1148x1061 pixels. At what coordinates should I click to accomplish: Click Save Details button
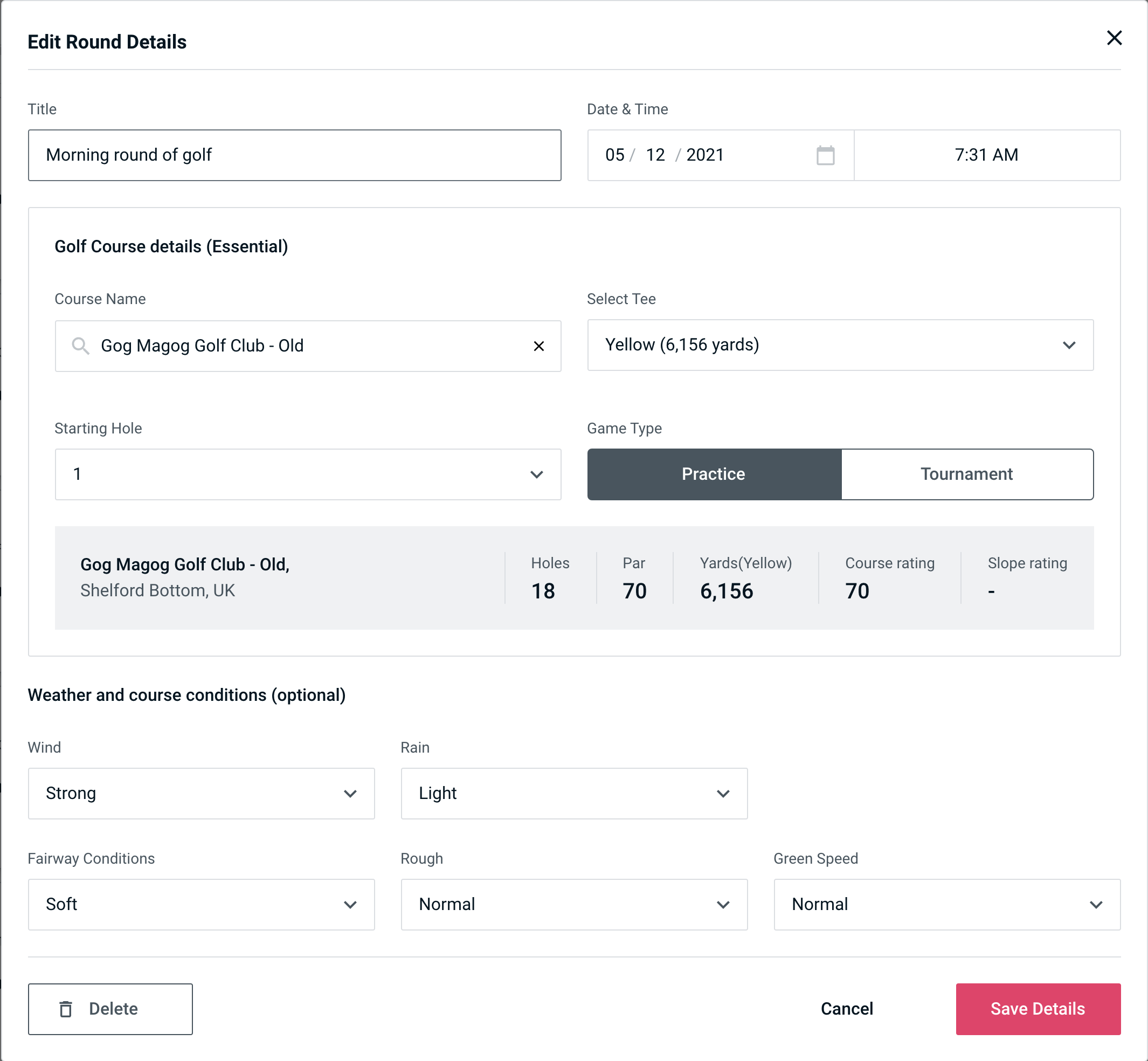tap(1038, 1008)
